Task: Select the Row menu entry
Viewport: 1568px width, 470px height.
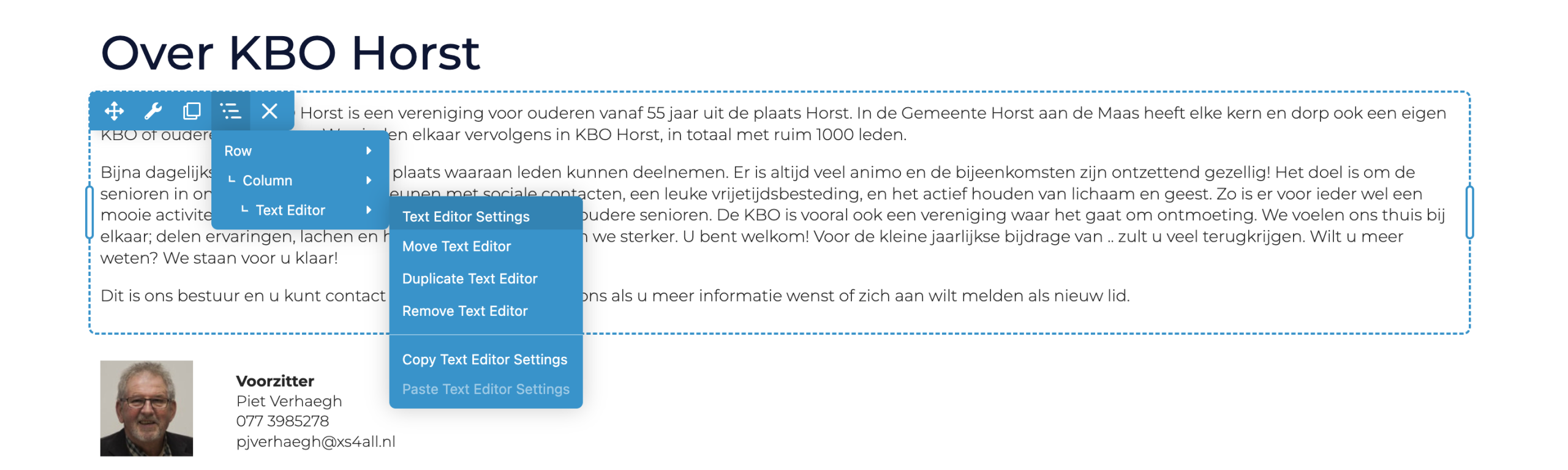Action: (300, 151)
